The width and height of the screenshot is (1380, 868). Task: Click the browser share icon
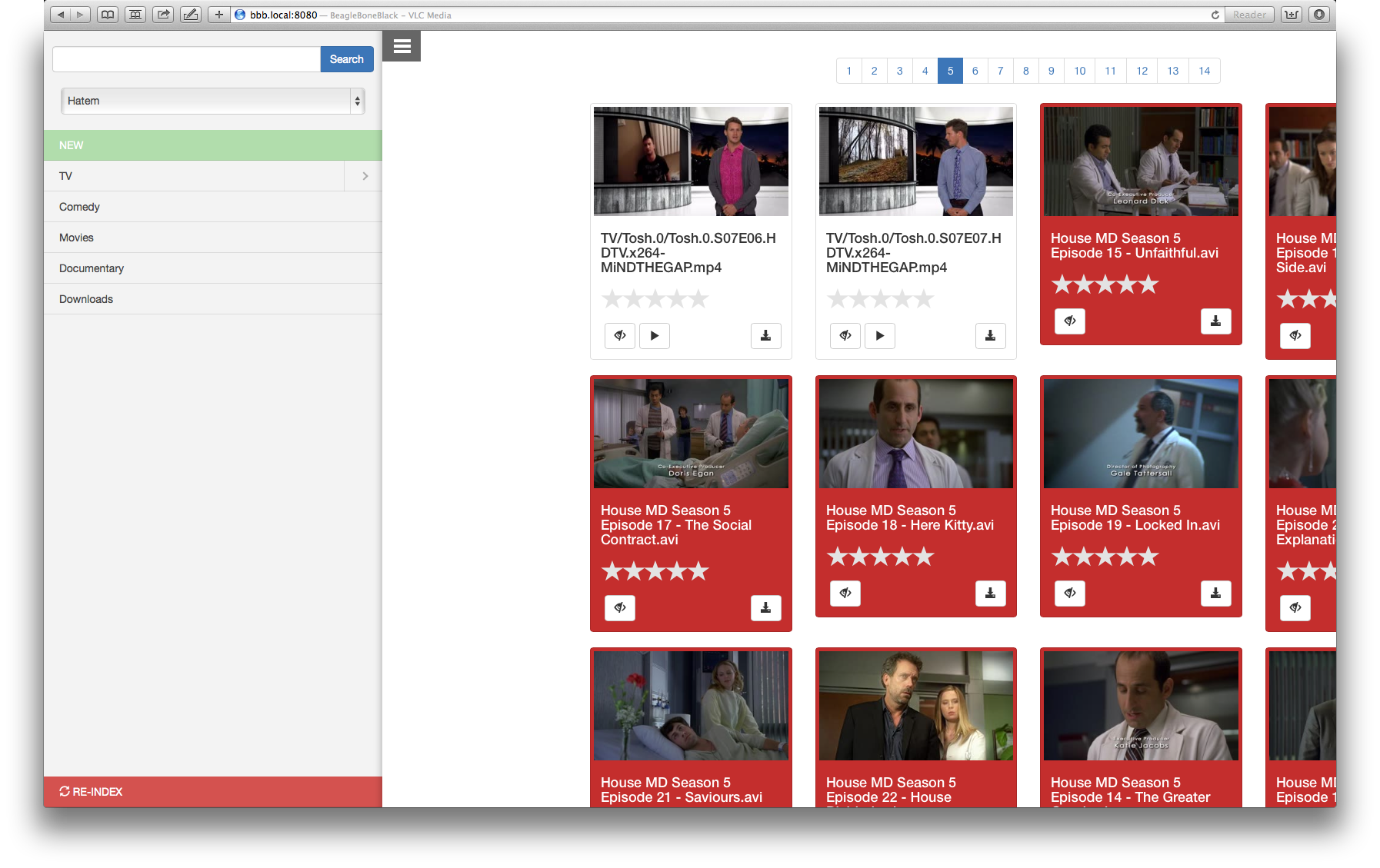point(163,15)
